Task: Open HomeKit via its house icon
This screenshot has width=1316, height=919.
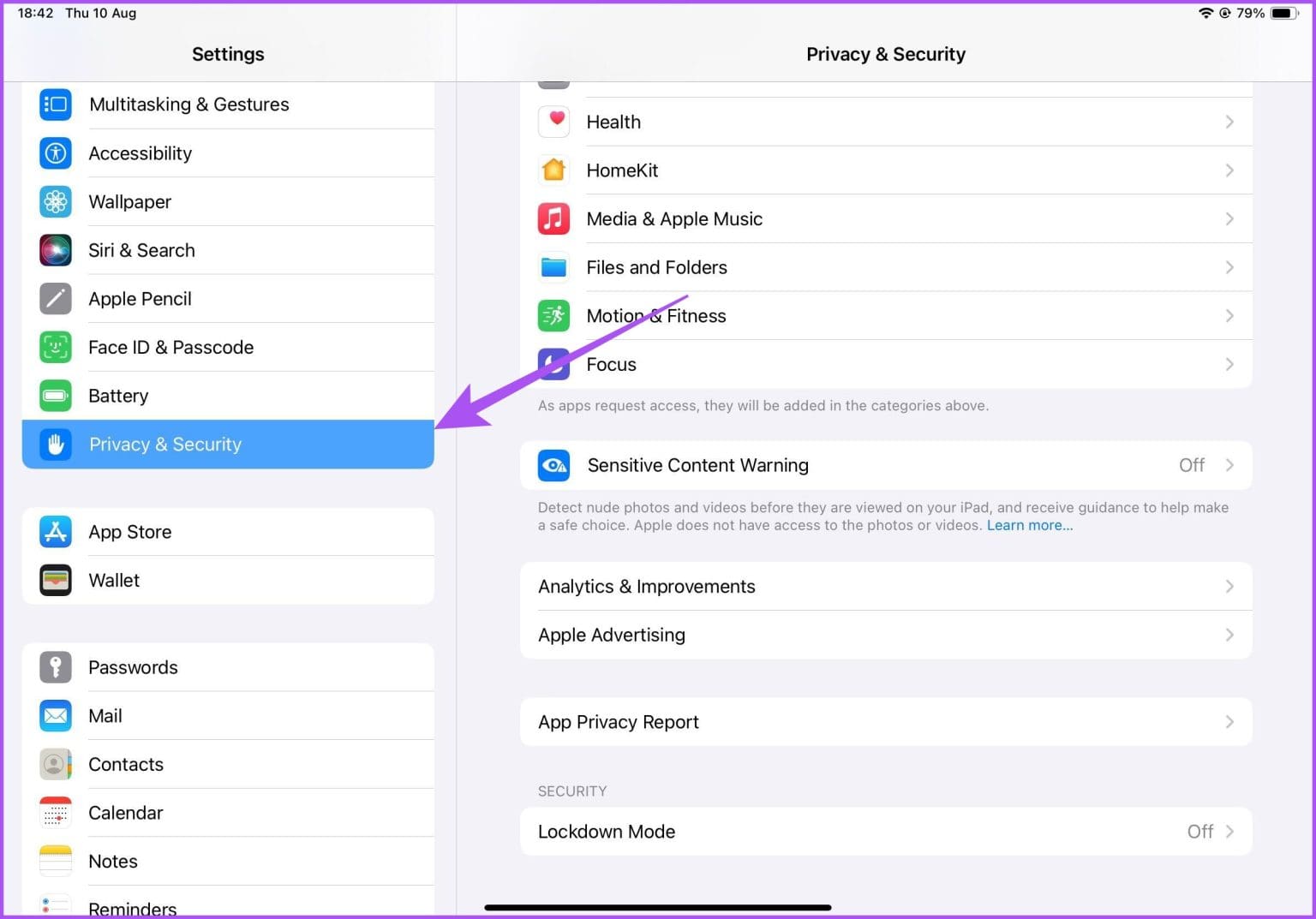Action: pyautogui.click(x=553, y=170)
